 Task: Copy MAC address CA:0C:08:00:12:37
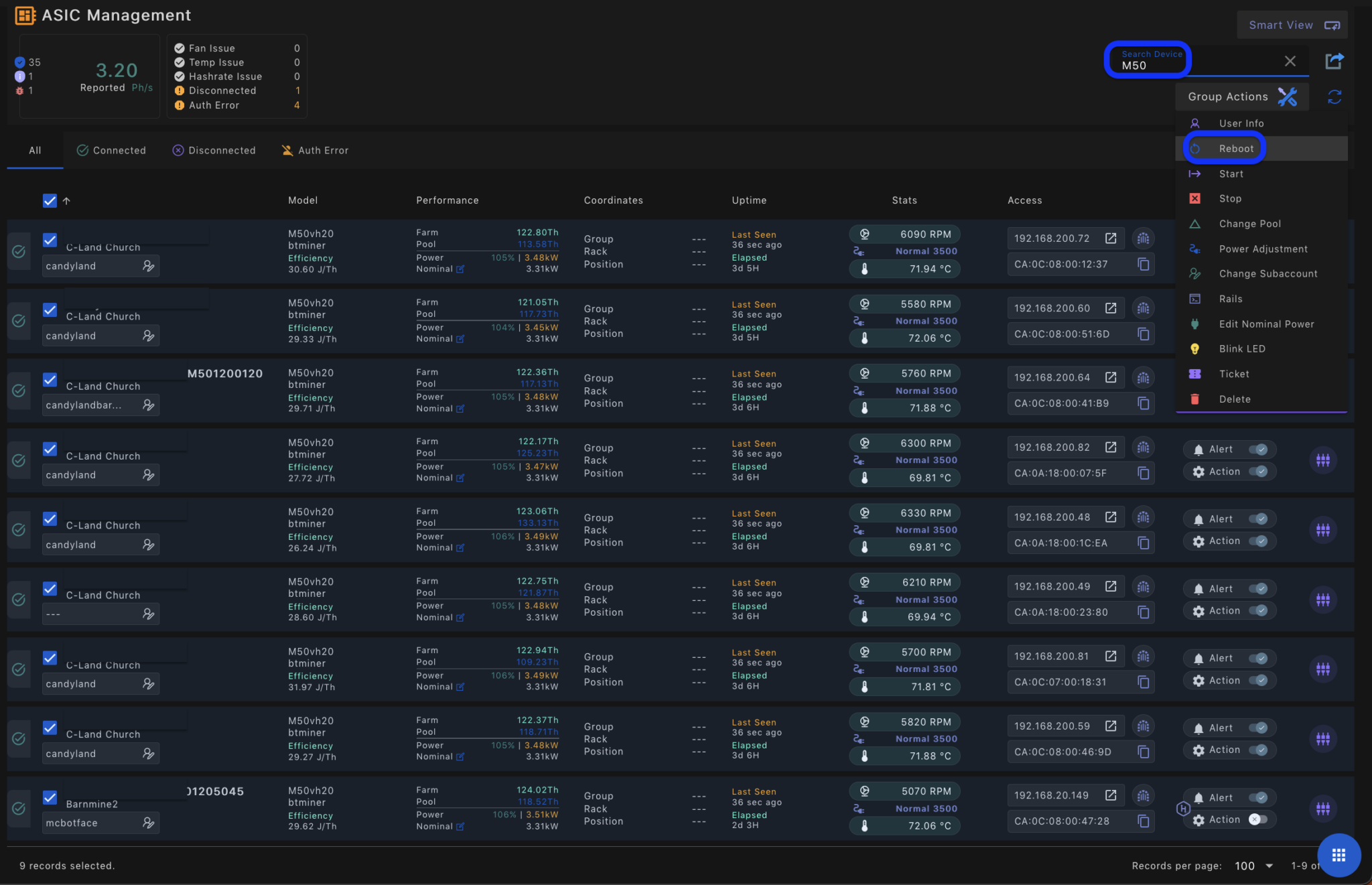click(x=1144, y=264)
